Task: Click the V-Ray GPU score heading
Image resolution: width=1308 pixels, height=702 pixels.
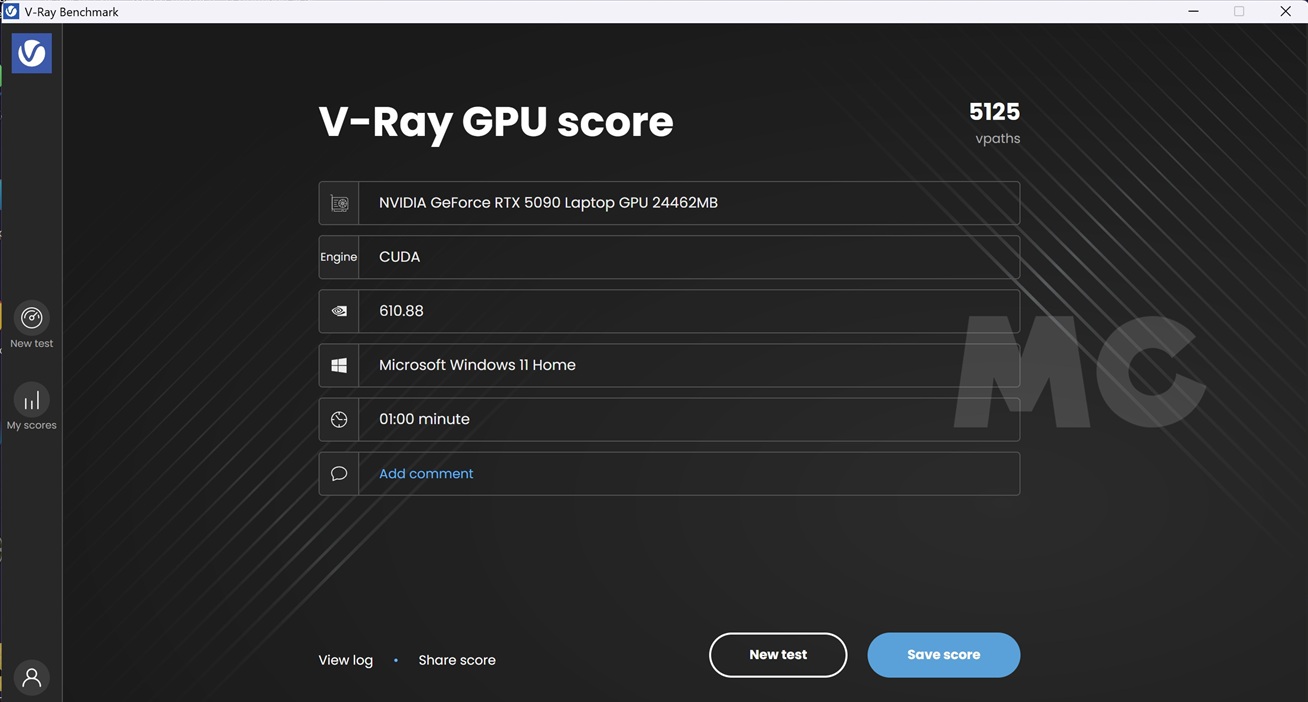Action: (496, 122)
